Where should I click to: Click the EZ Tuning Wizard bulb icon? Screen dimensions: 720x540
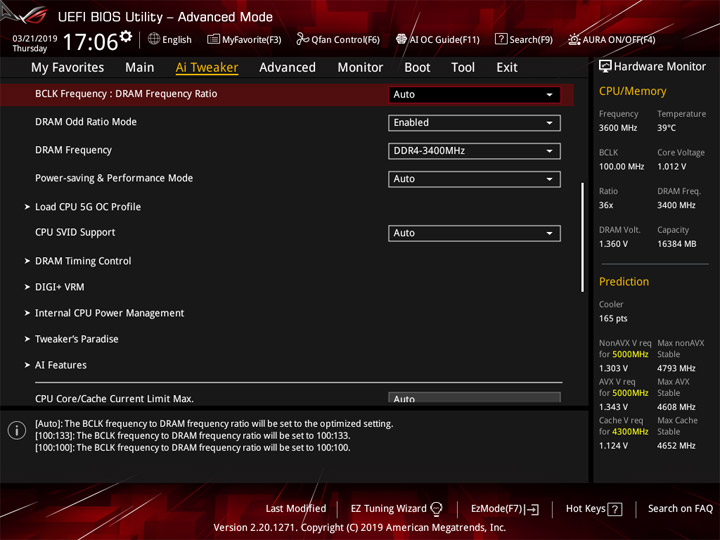pos(437,509)
